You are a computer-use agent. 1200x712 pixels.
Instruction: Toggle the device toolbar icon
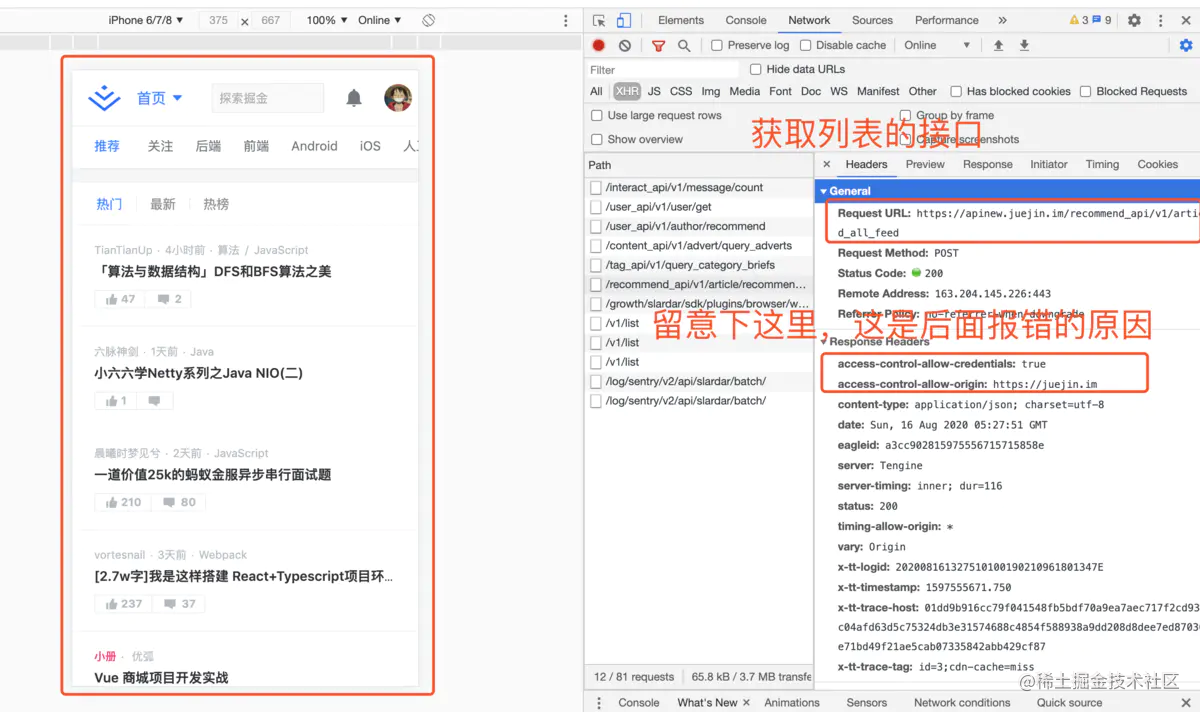[623, 20]
